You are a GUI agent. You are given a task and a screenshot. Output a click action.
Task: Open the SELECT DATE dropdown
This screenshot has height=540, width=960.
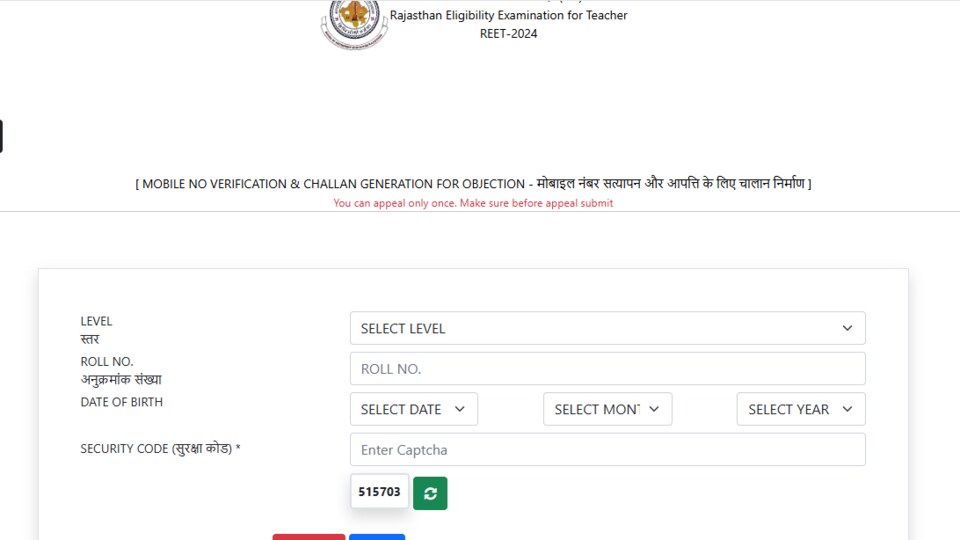[x=414, y=409]
